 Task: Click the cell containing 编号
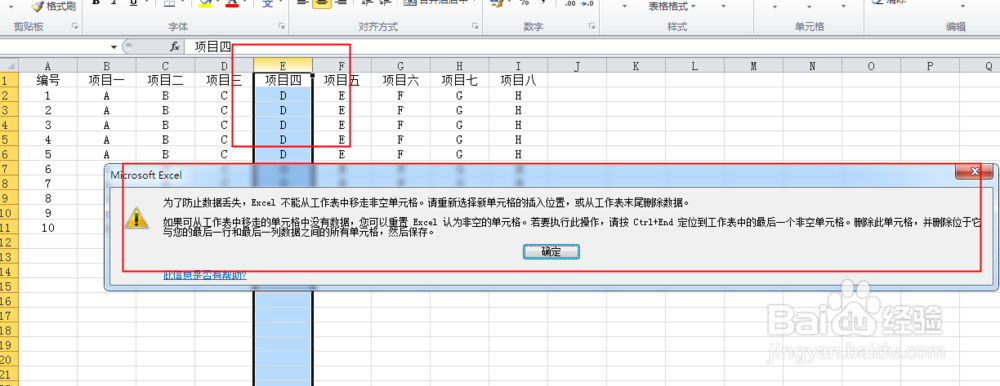click(48, 80)
